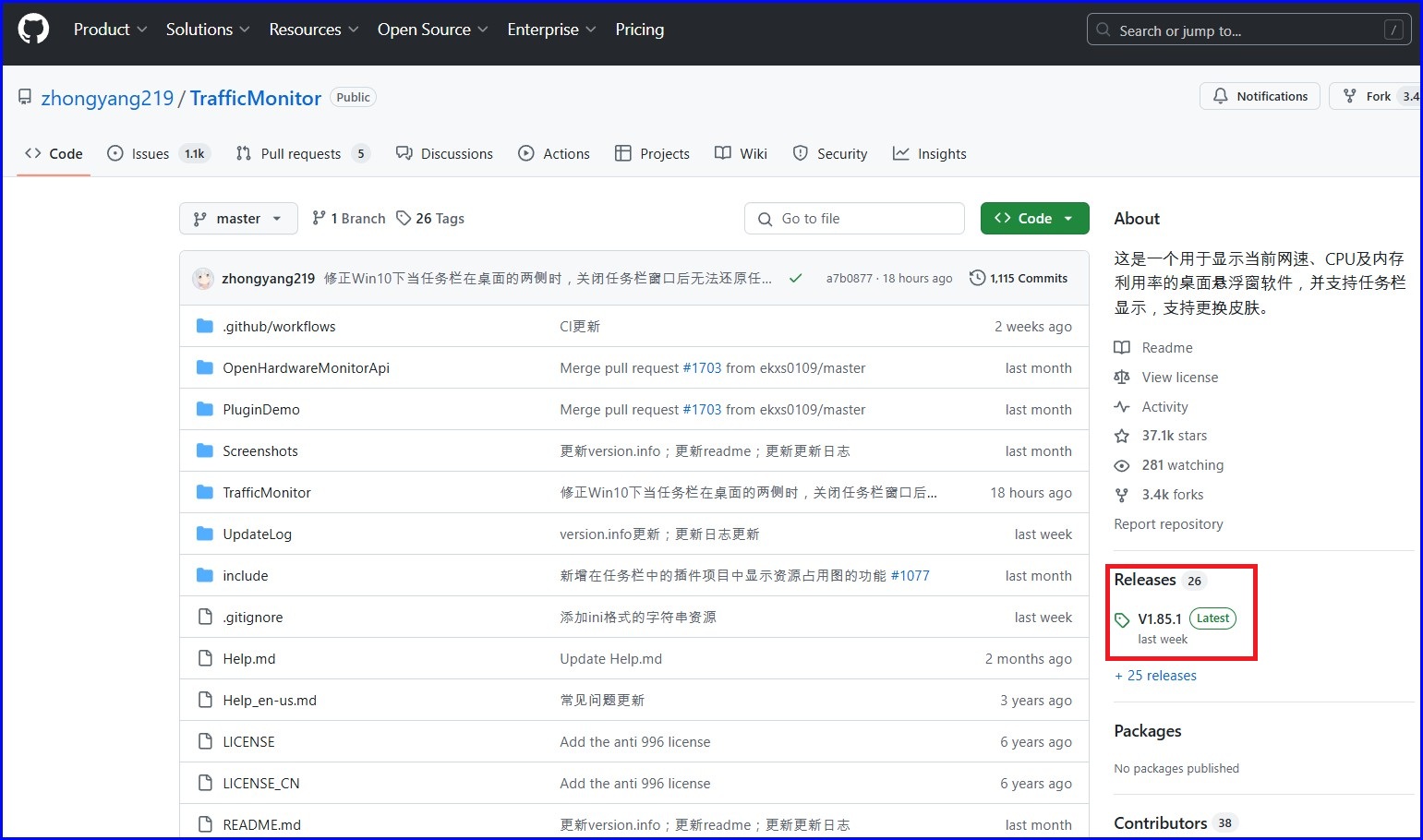Go to the Pricing page

click(640, 30)
